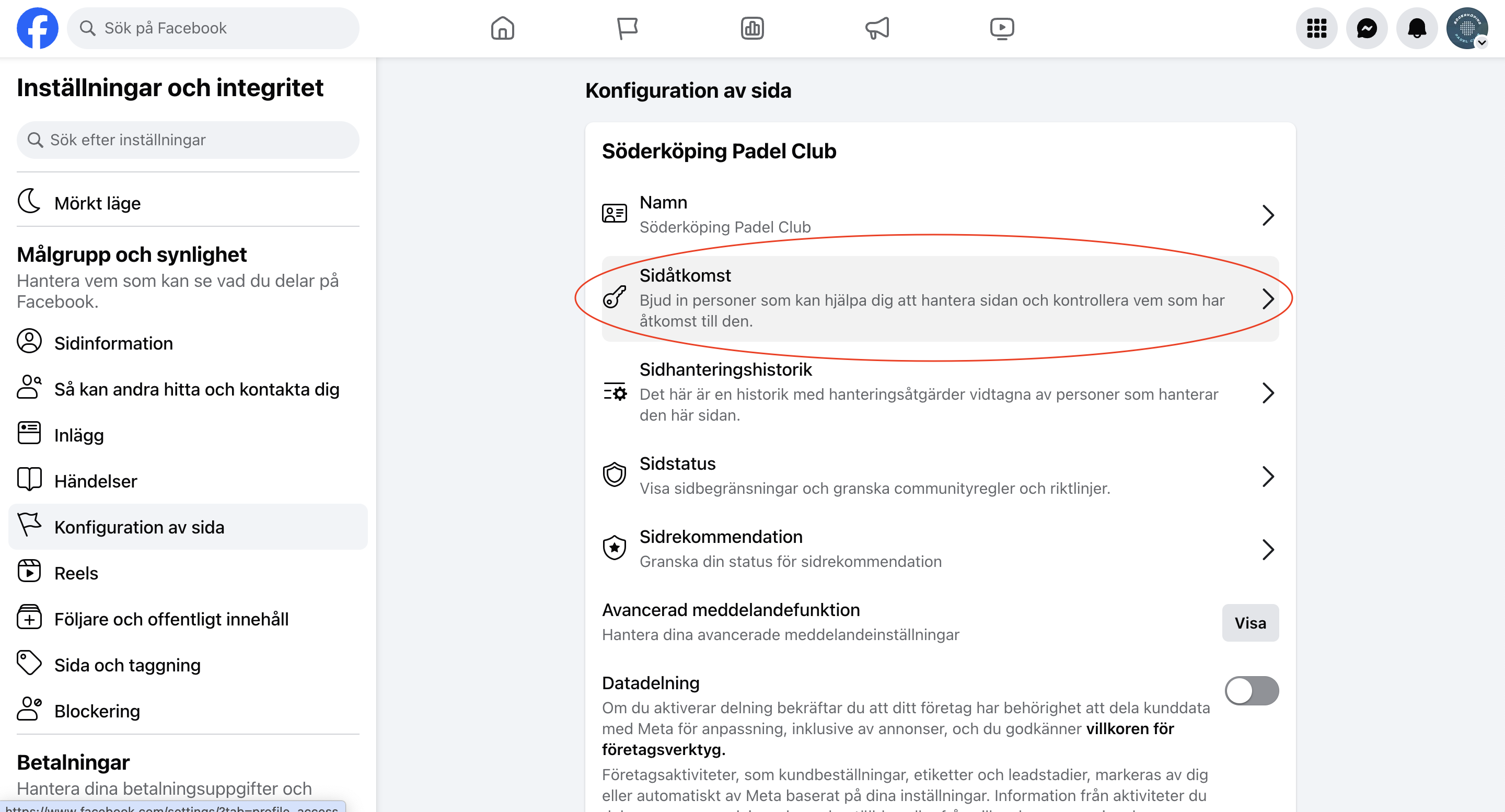Open the megaphone ads icon
Viewport: 1505px width, 812px height.
[877, 28]
